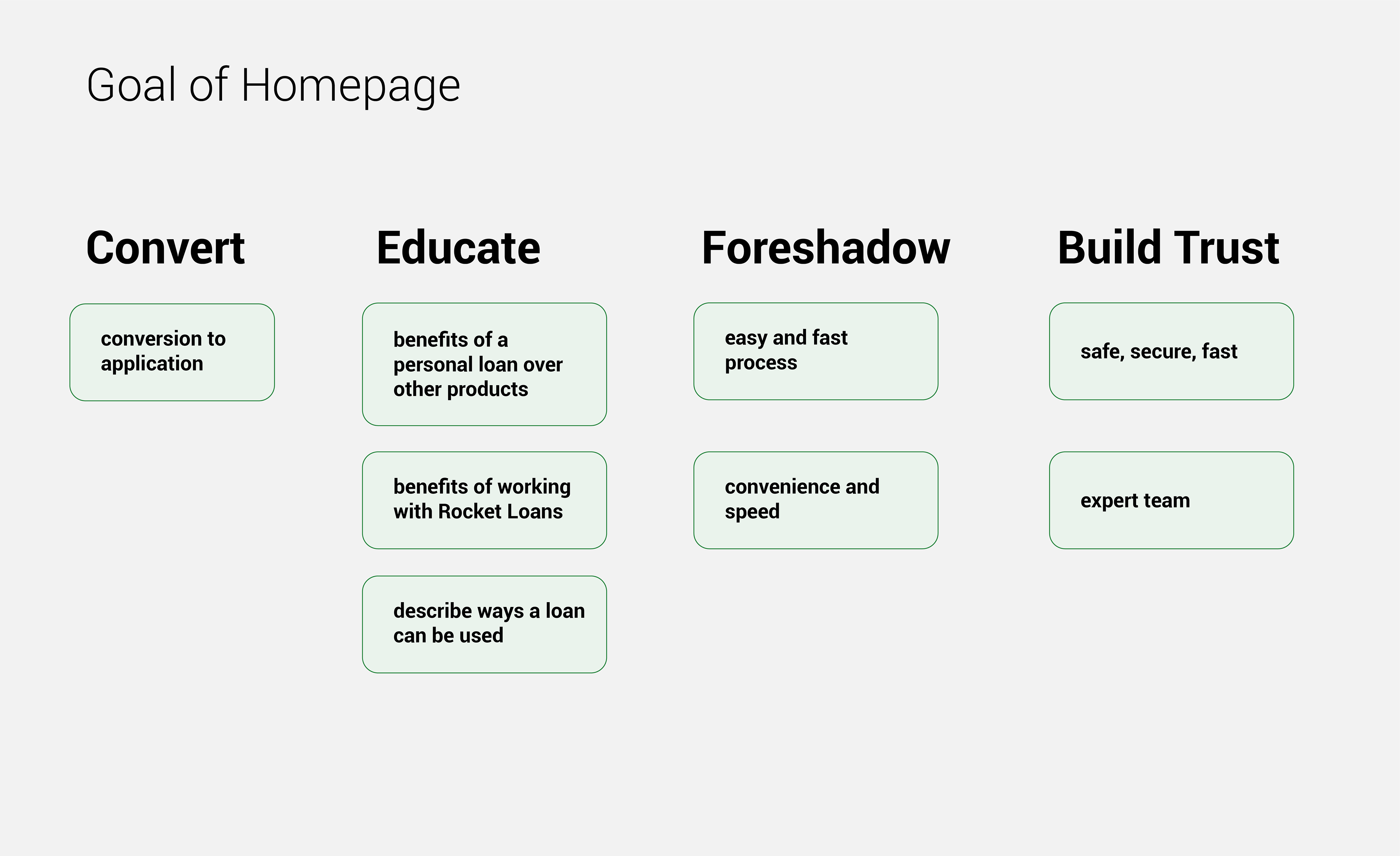Select the personal loan benefits card

485,364
